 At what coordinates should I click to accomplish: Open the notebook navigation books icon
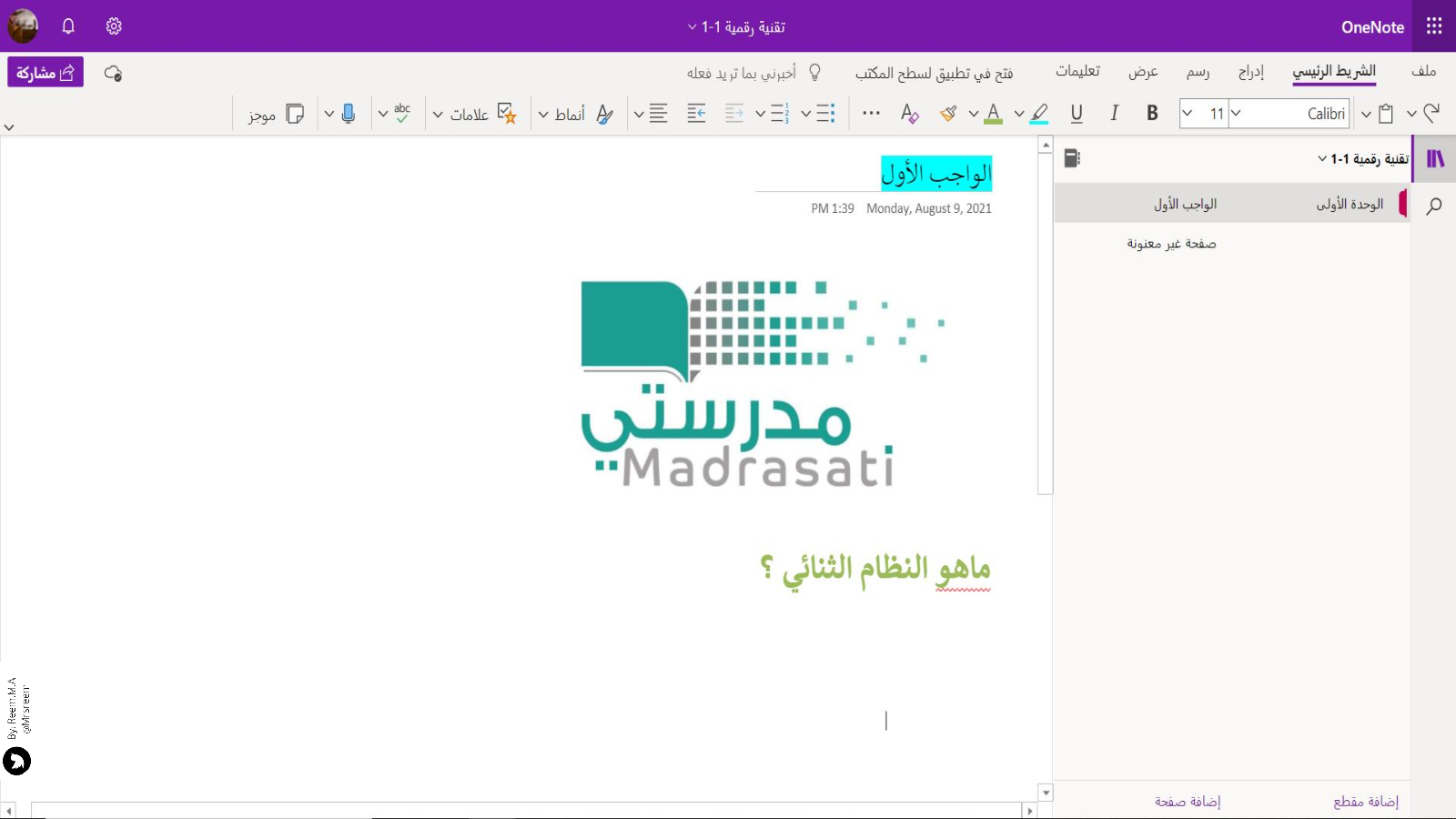[x=1435, y=158]
